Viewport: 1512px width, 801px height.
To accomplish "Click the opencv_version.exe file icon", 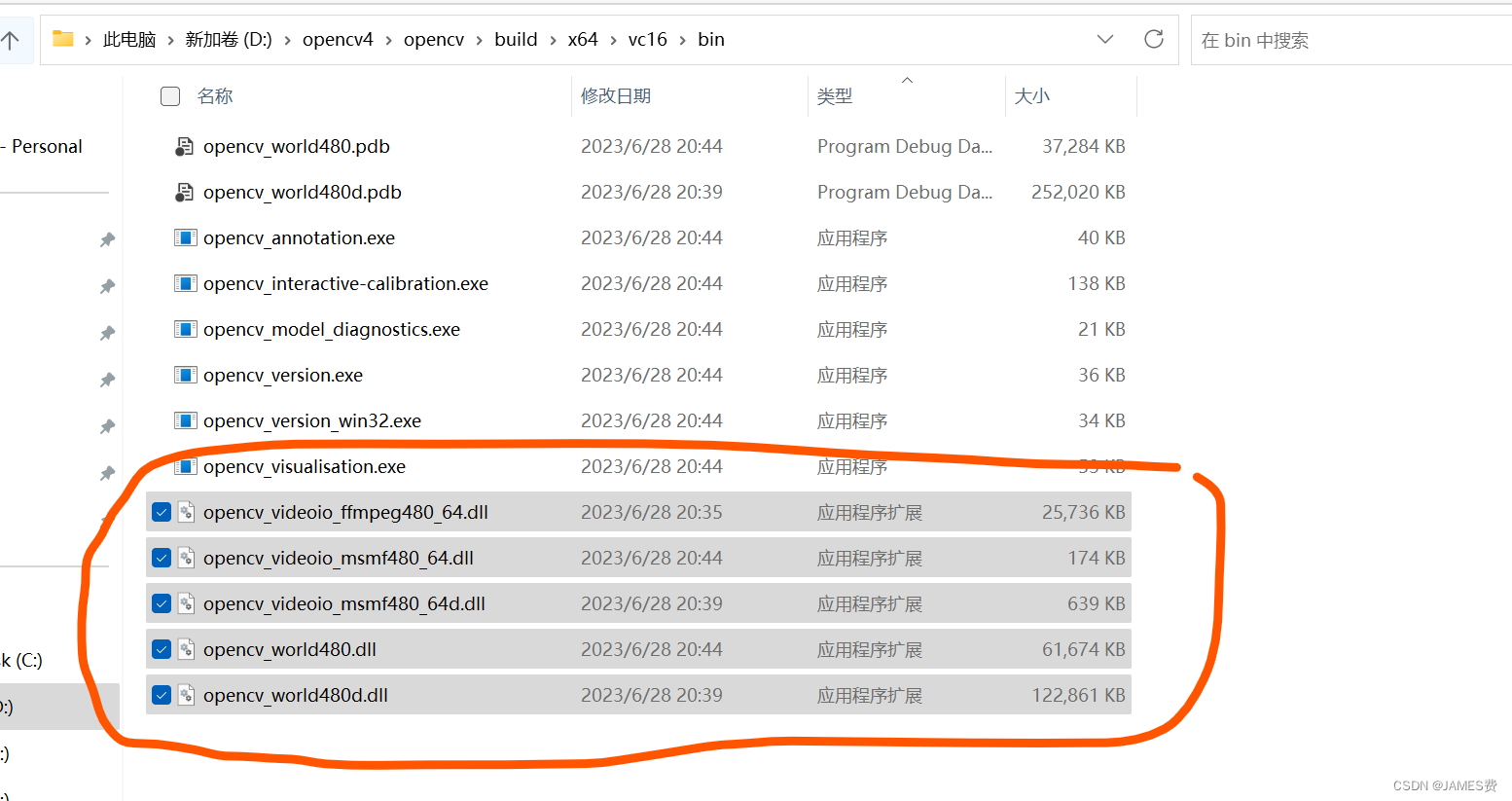I will (186, 375).
